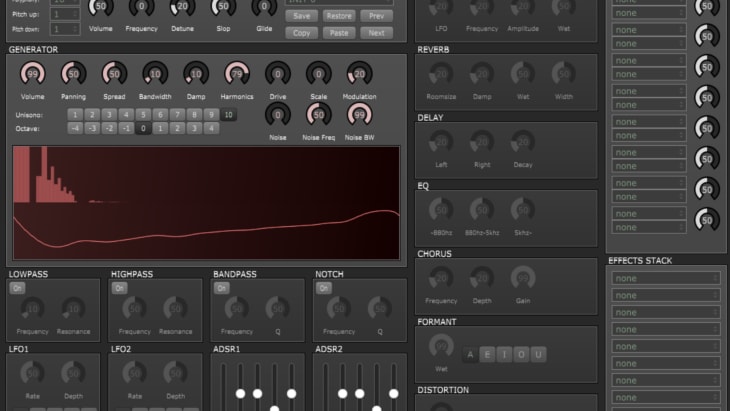Open the third Effects Stack dropdown
The image size is (730, 411).
tap(666, 312)
